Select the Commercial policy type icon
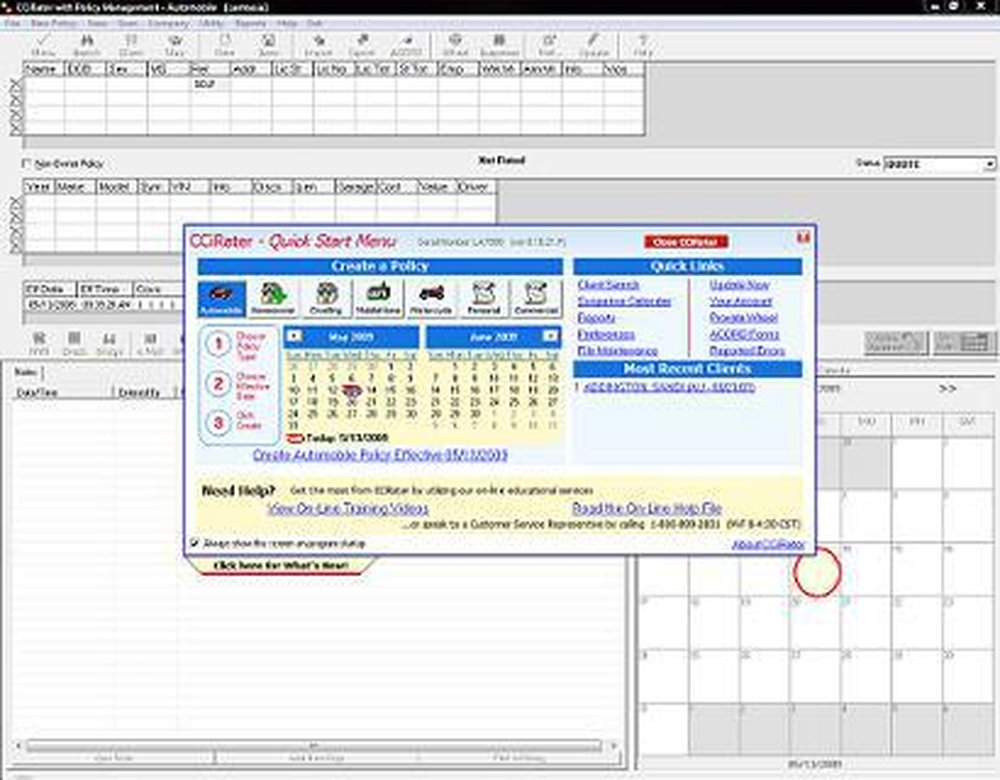This screenshot has width=1000, height=780. pos(536,298)
